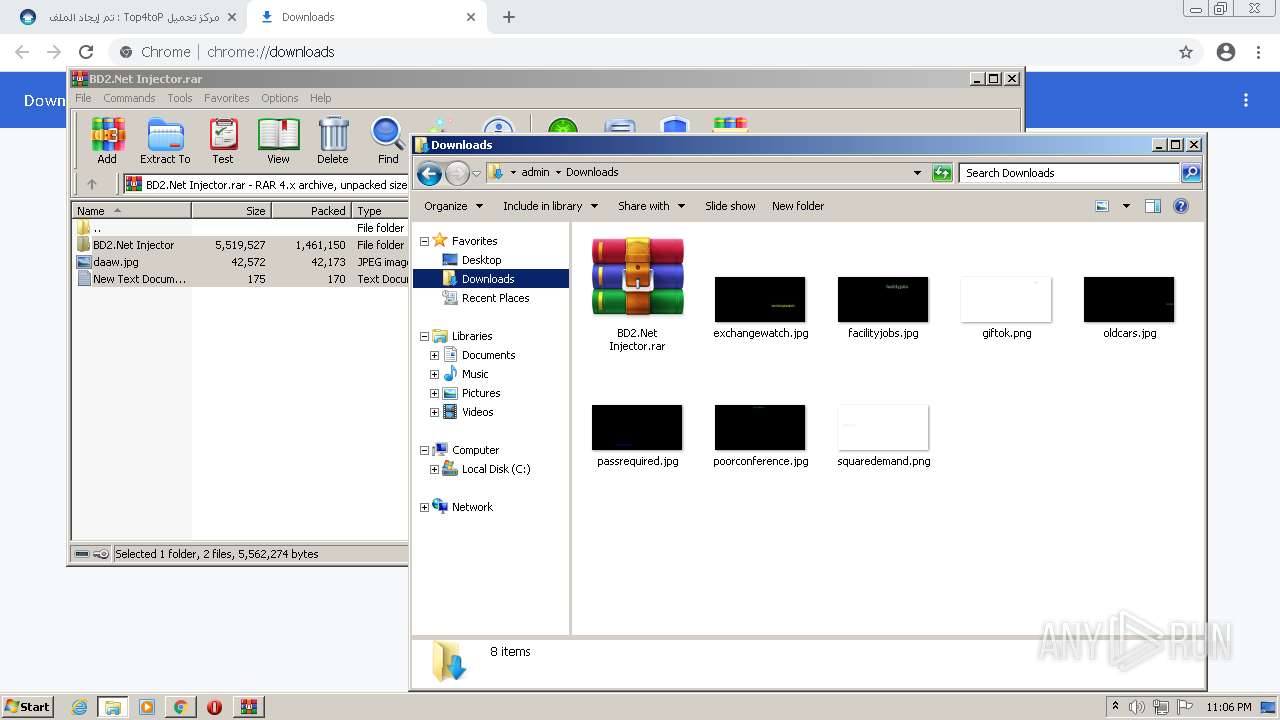Click the Slide show button
Screen dimensions: 1280x720
(730, 206)
